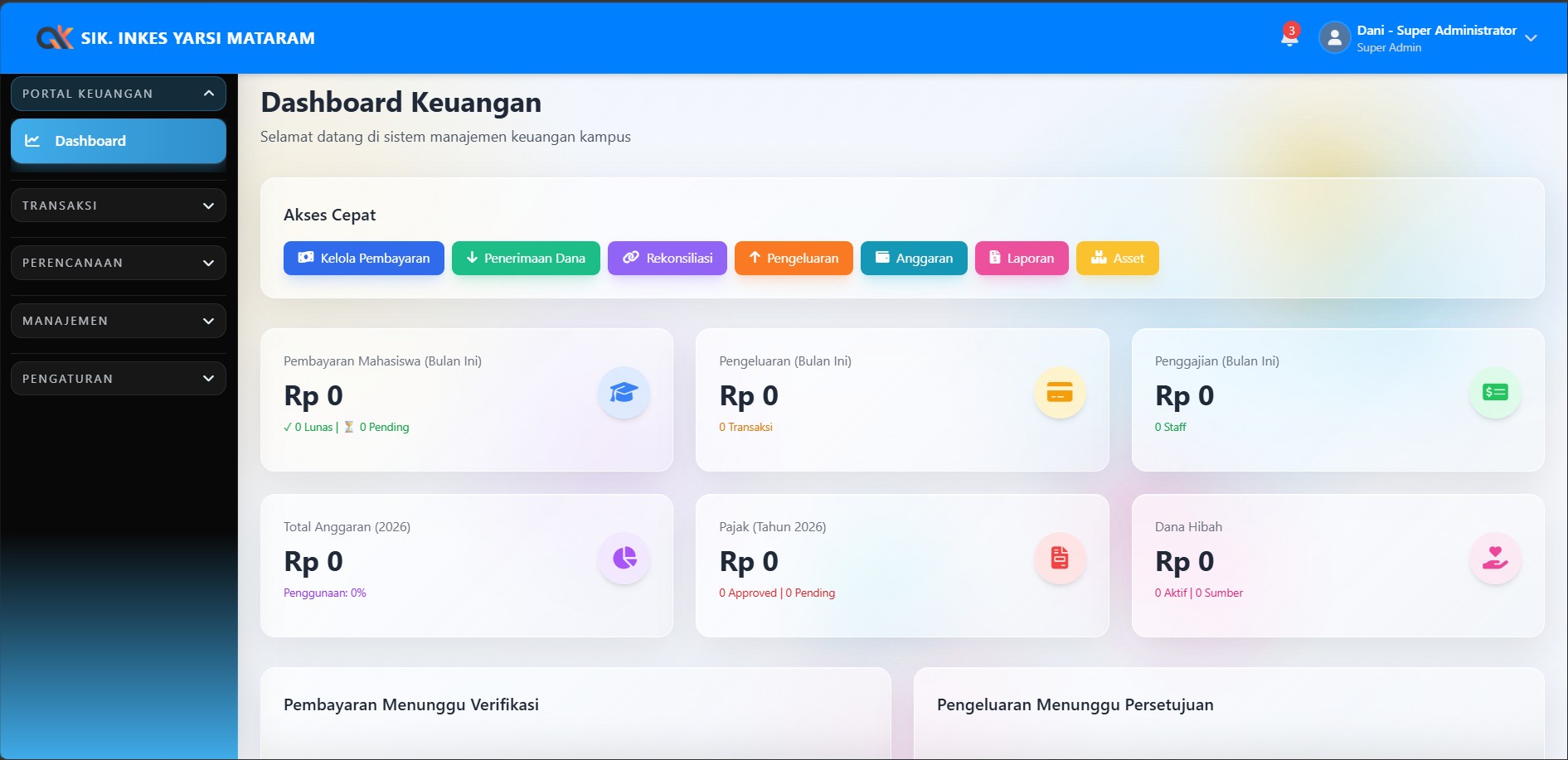Image resolution: width=1568 pixels, height=760 pixels.
Task: Click the Penggunaan 0% progress label
Action: 324,593
